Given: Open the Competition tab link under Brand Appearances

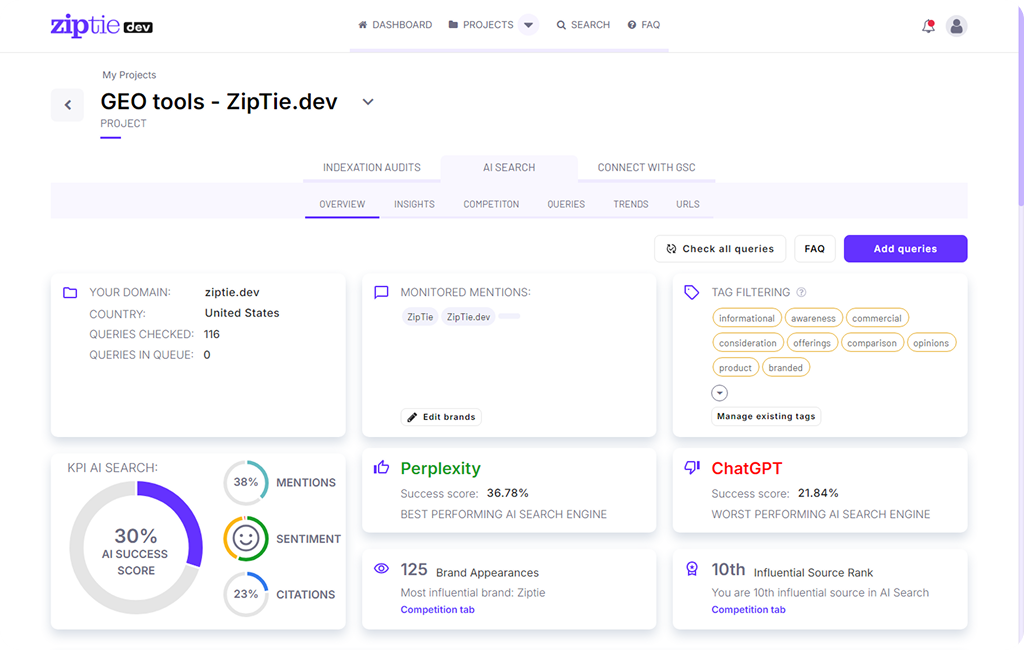Looking at the screenshot, I should (x=437, y=609).
